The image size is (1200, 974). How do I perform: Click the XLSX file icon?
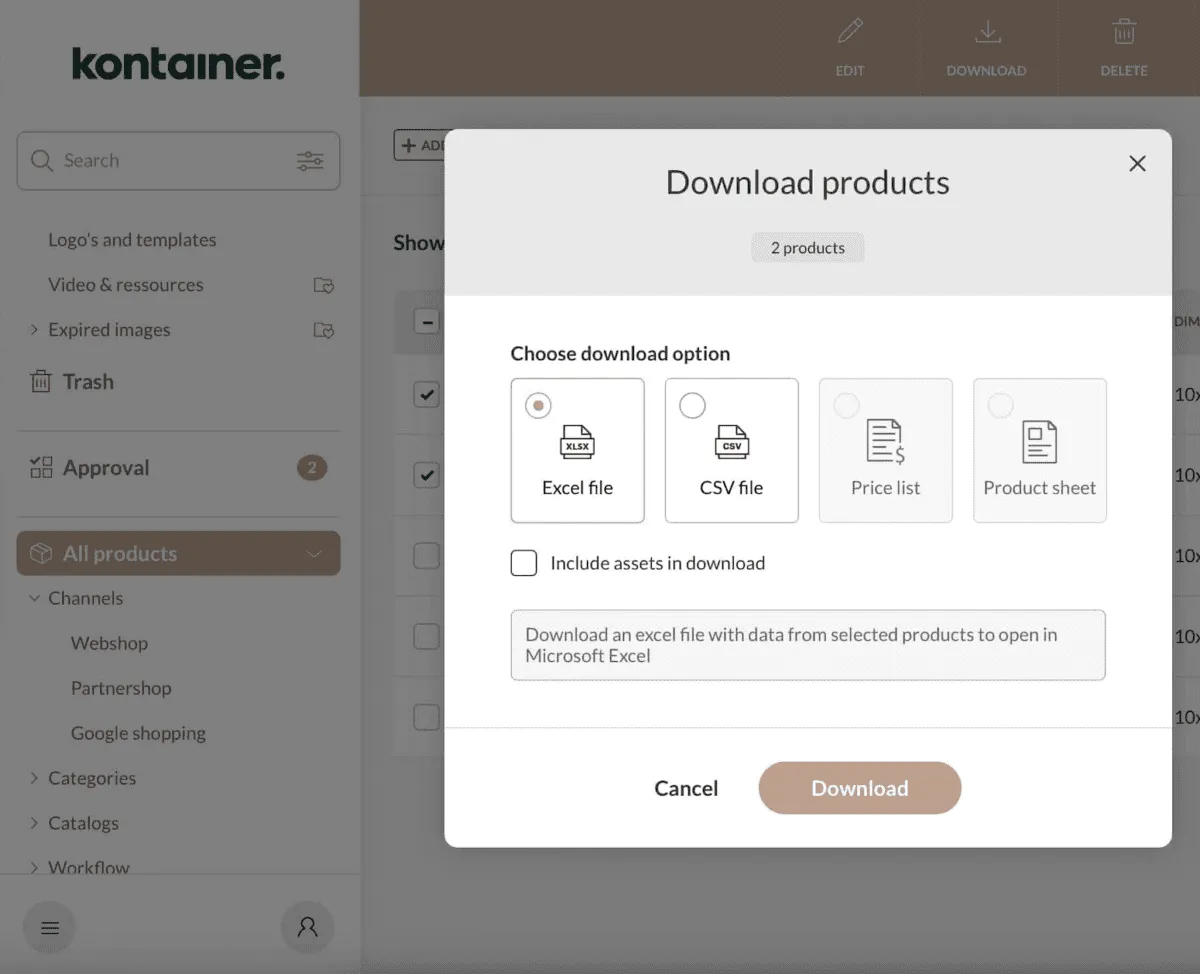click(x=577, y=441)
